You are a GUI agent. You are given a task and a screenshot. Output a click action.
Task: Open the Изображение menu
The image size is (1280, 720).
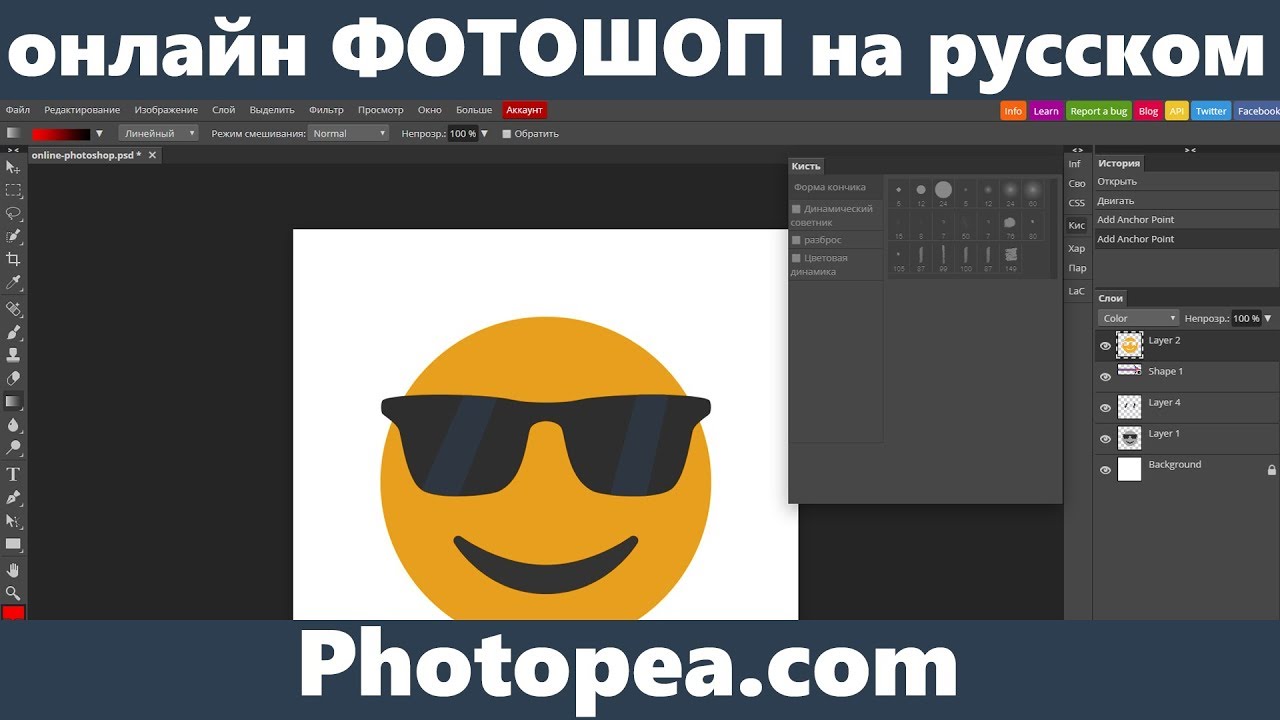click(x=166, y=110)
